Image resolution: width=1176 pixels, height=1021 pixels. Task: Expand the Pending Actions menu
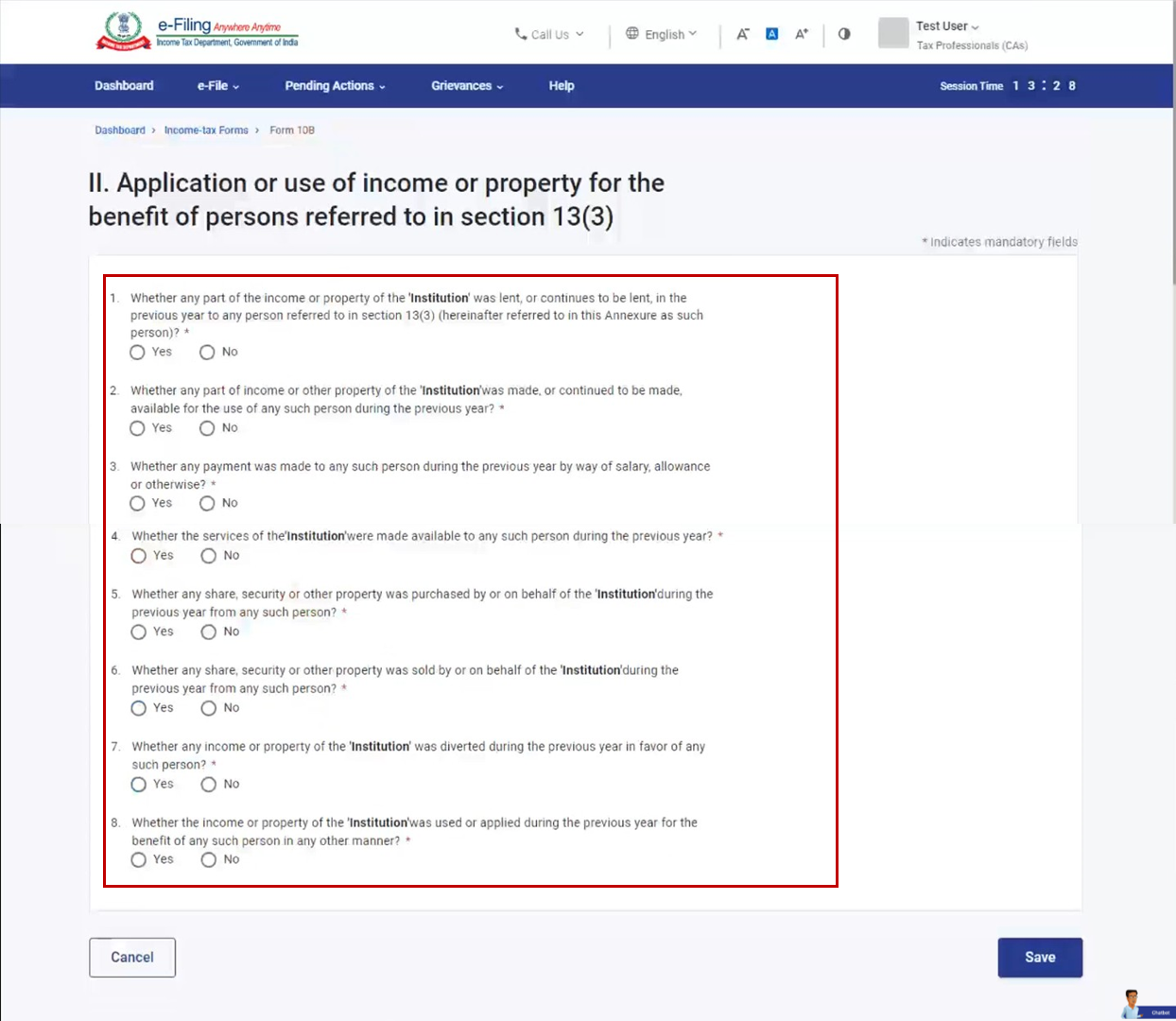(335, 86)
